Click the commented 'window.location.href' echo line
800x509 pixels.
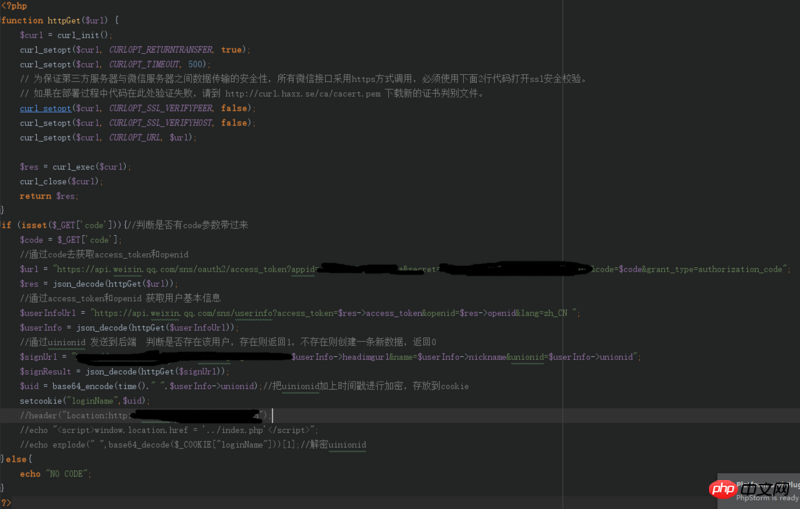[x=169, y=430]
